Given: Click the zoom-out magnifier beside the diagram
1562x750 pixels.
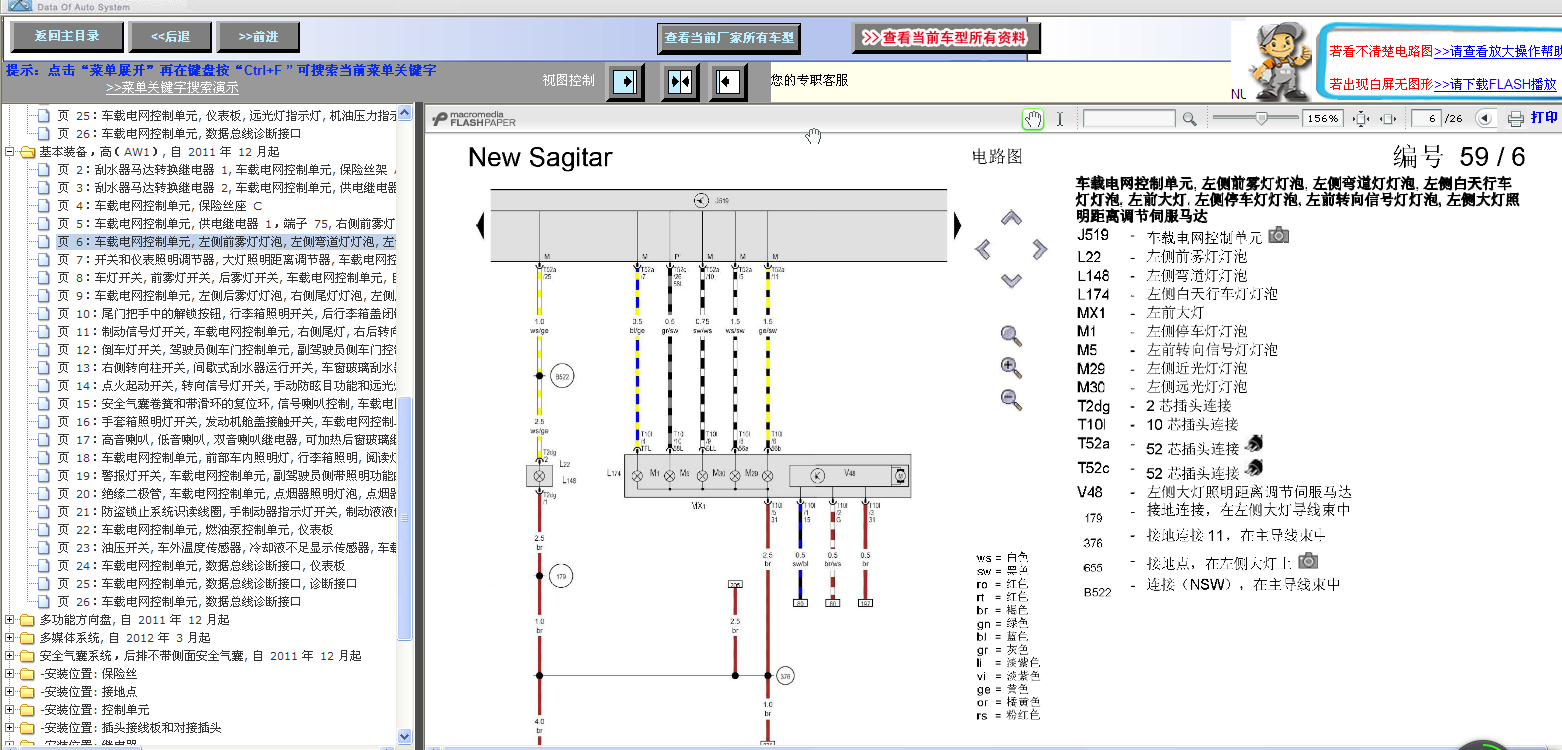Looking at the screenshot, I should pos(1011,399).
